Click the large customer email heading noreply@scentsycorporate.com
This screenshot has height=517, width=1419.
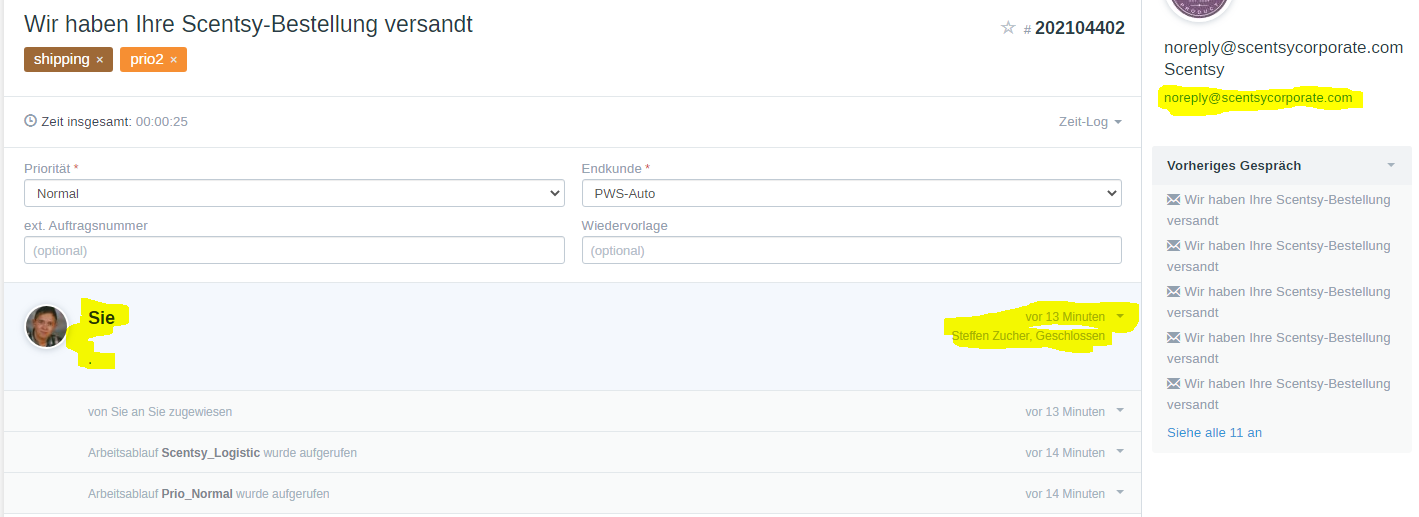(1283, 47)
